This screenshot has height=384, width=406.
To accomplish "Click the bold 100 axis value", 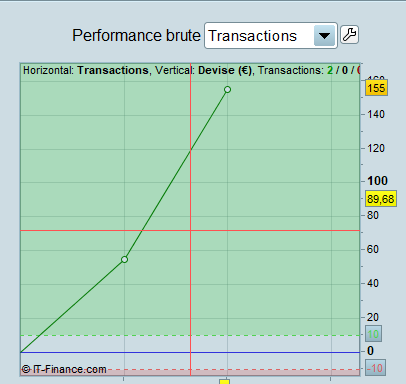I will [377, 181].
